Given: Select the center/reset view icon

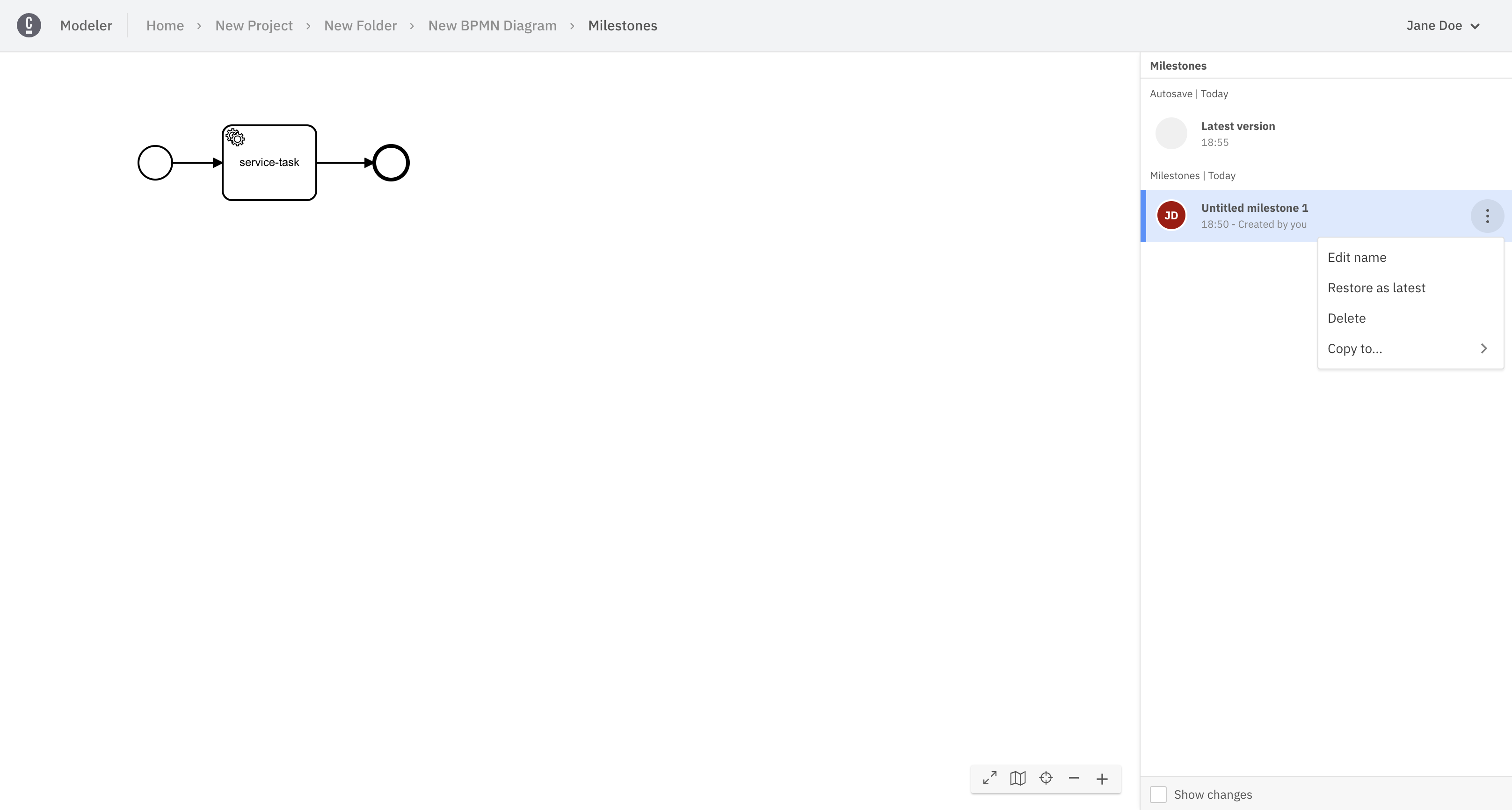Looking at the screenshot, I should tap(1046, 779).
